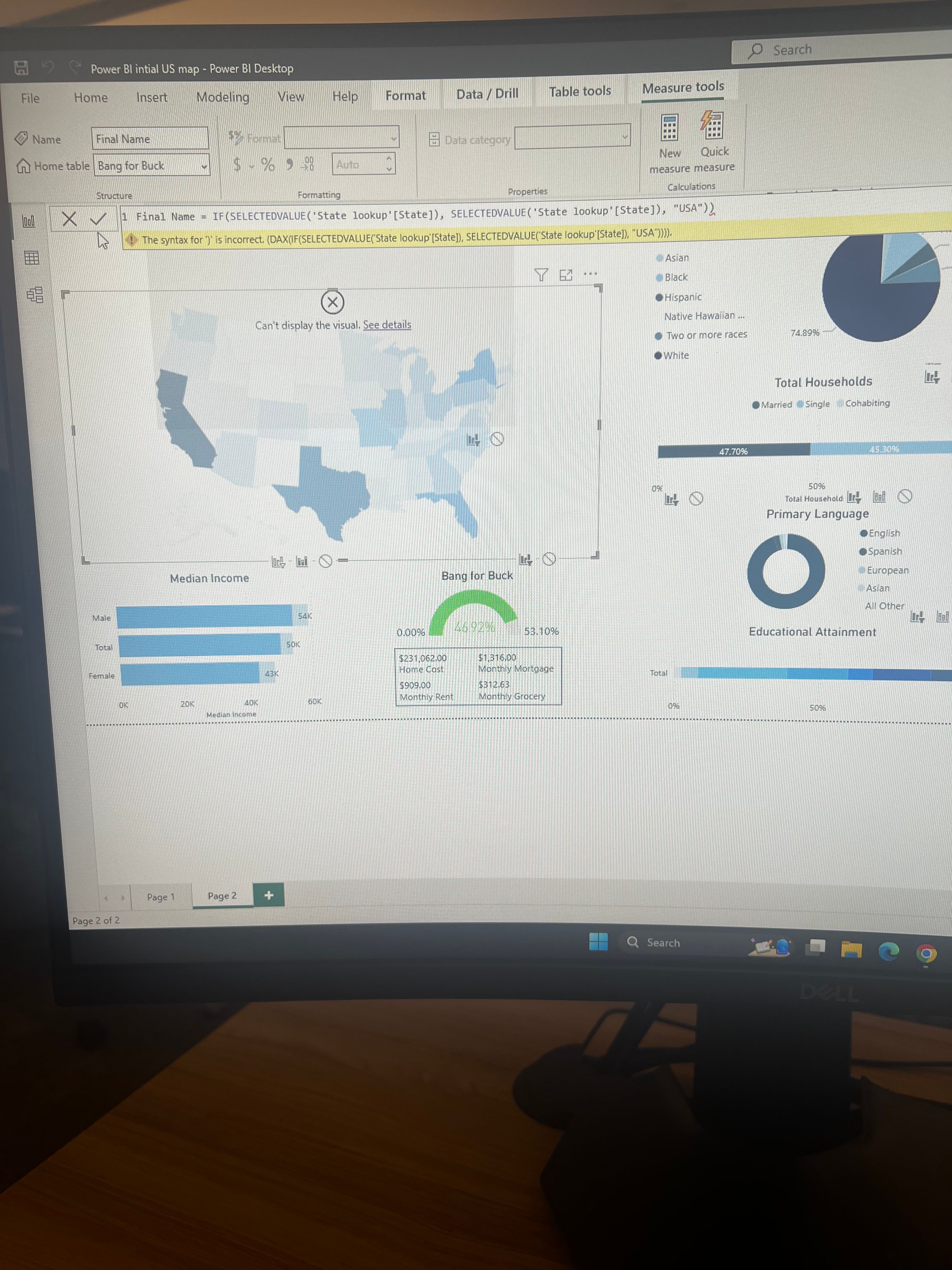Open the File menu

31,98
